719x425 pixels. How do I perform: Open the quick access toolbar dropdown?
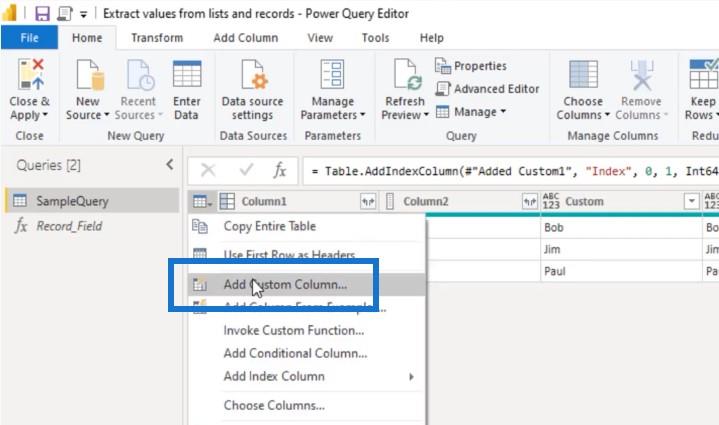pos(83,14)
